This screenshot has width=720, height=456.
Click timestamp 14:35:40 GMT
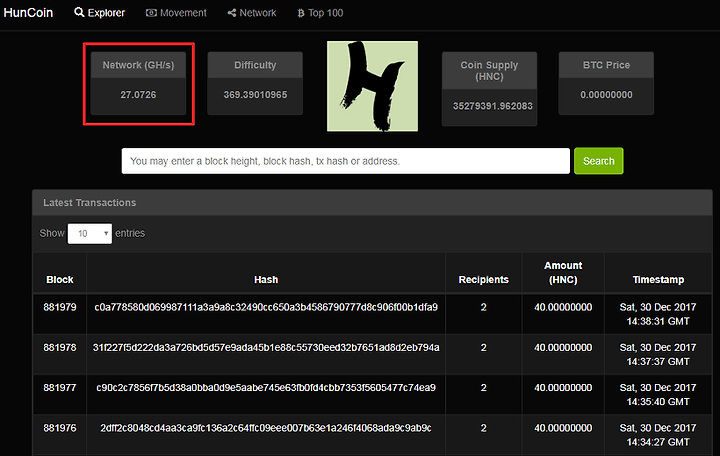pyautogui.click(x=658, y=402)
